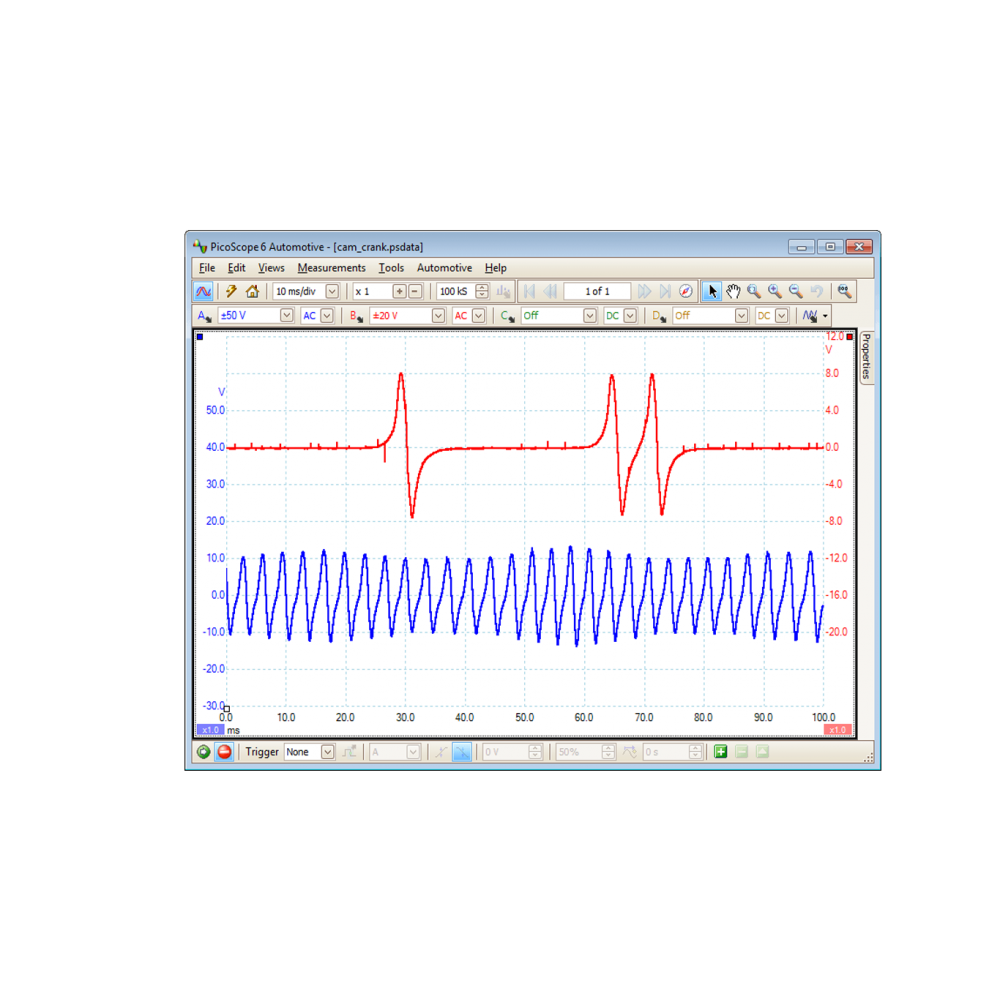The image size is (1000, 1000).
Task: Open the timebase 10 ms/div dropdown
Action: (331, 291)
